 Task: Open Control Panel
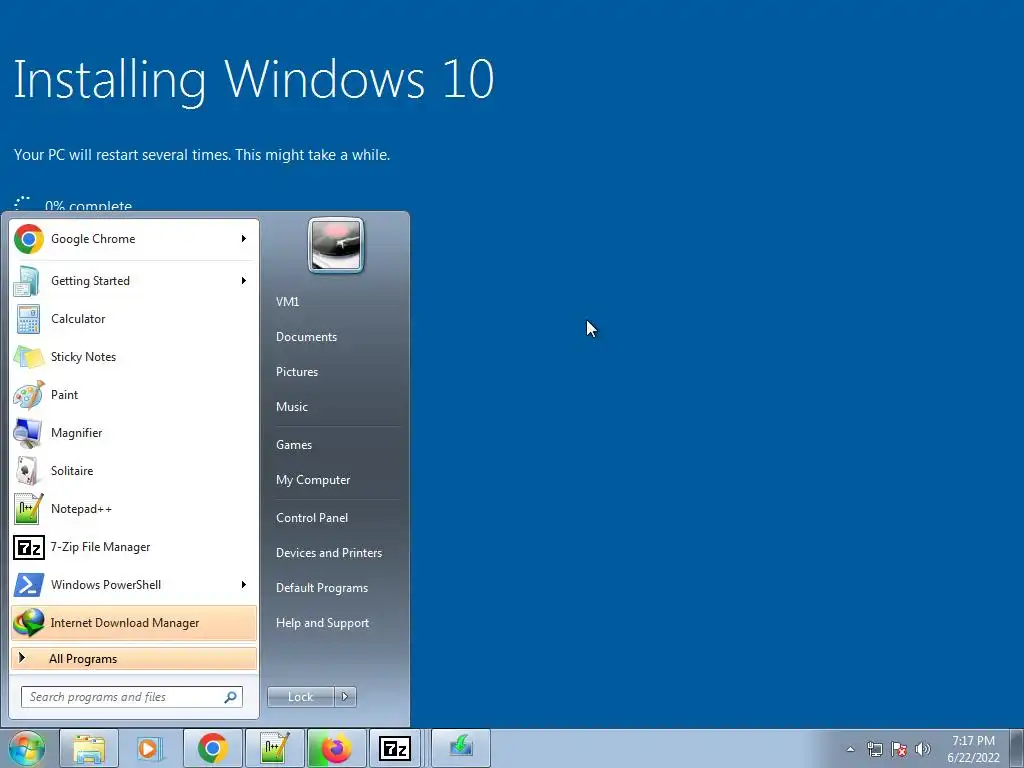(x=312, y=518)
